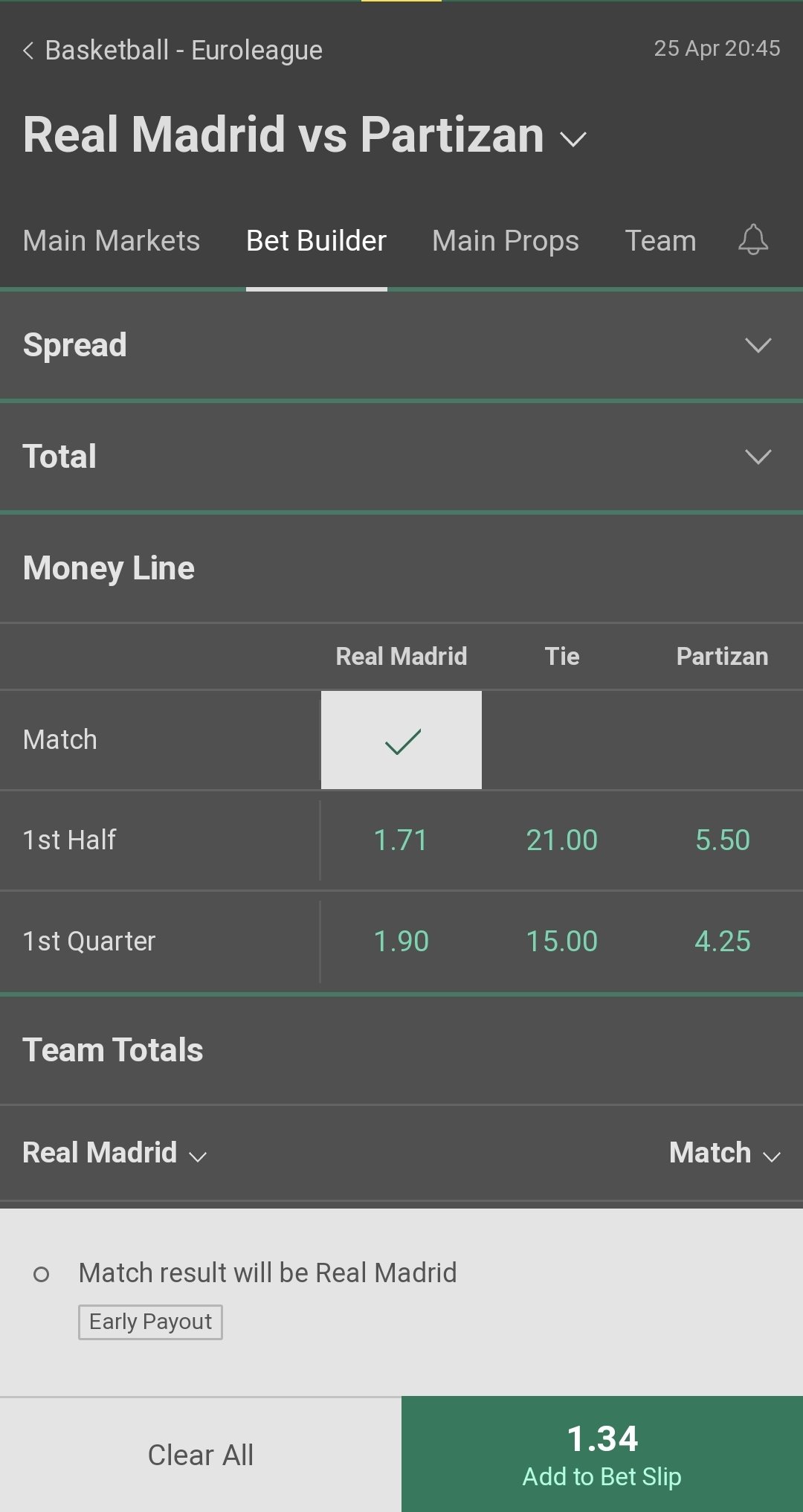Switch to the Main Props tab

pyautogui.click(x=505, y=241)
